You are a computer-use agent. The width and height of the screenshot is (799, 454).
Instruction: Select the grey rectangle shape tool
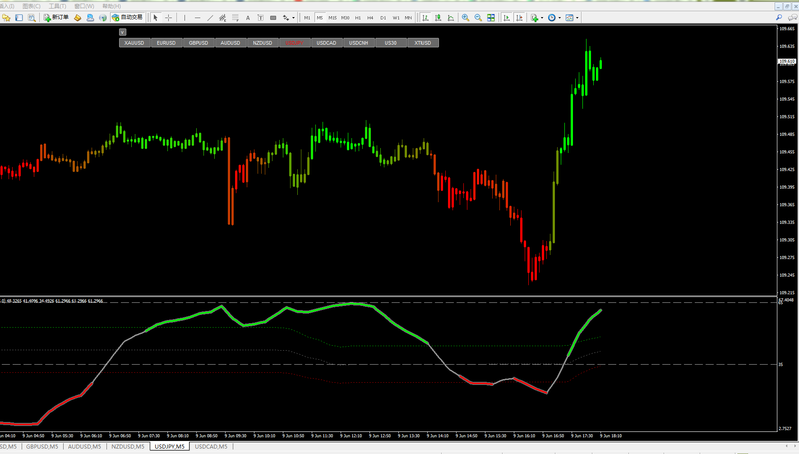pyautogui.click(x=273, y=18)
